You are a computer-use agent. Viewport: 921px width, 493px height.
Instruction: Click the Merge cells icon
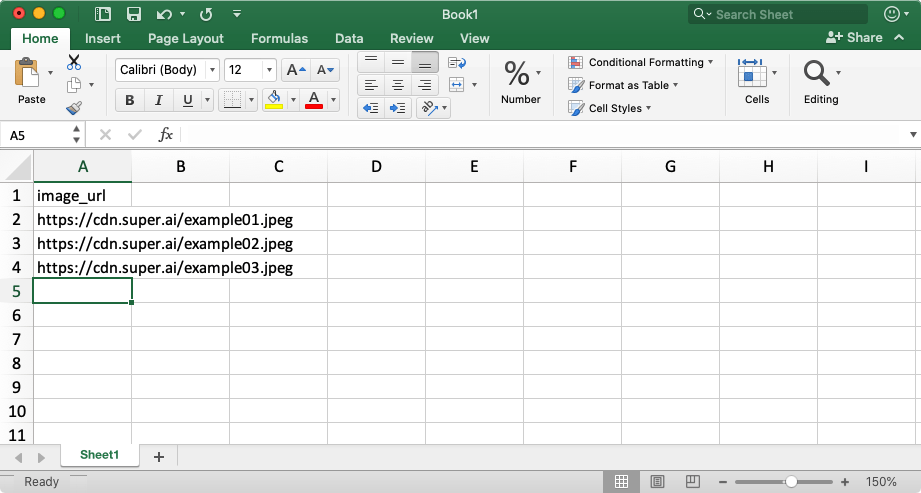tap(457, 85)
